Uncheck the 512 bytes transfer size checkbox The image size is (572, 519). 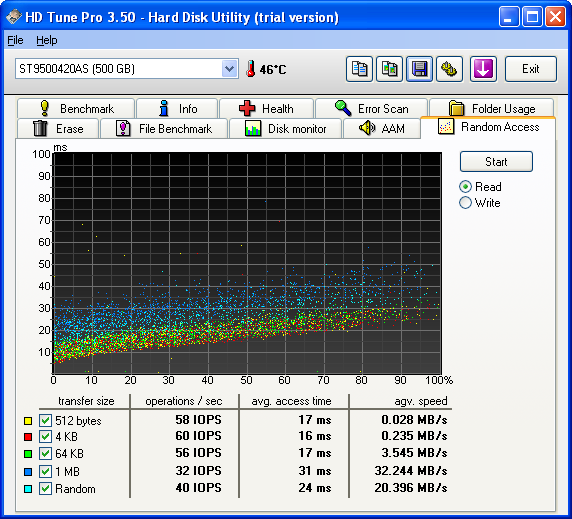coord(45,421)
